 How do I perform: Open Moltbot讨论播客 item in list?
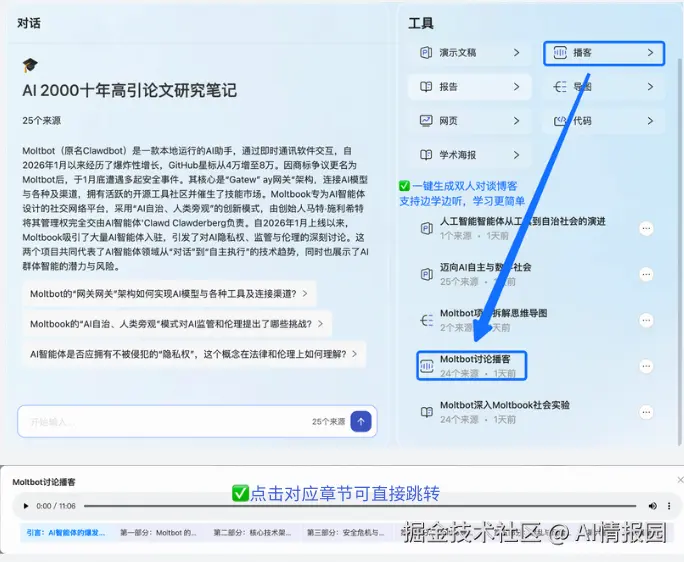click(472, 366)
